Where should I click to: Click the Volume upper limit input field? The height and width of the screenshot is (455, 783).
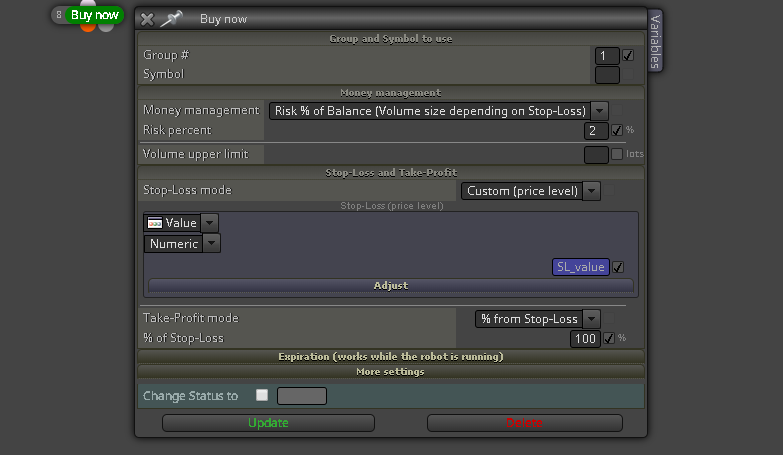[596, 155]
